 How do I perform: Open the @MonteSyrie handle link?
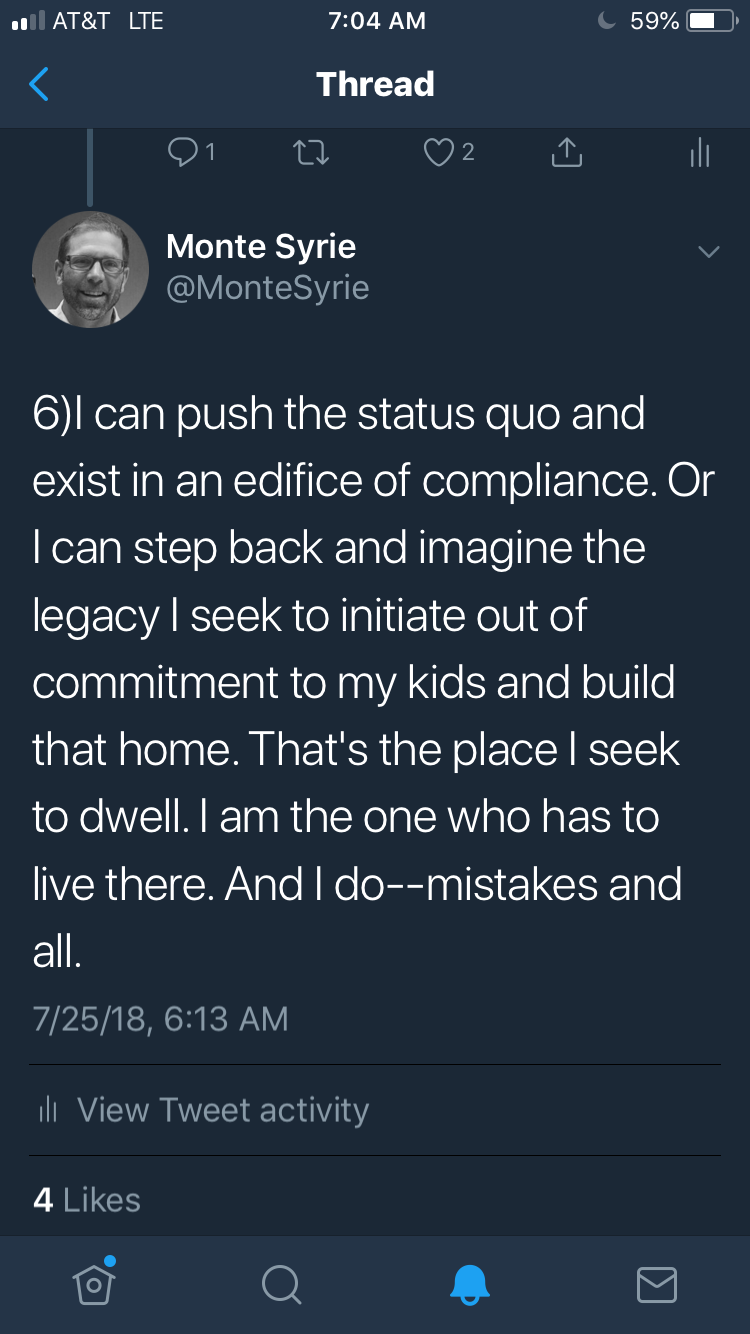coord(267,288)
